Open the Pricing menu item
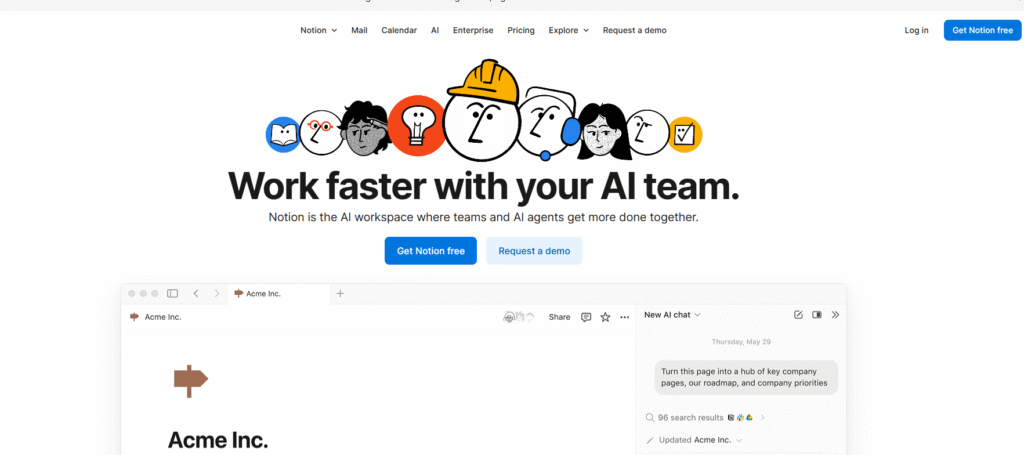 pyautogui.click(x=520, y=30)
